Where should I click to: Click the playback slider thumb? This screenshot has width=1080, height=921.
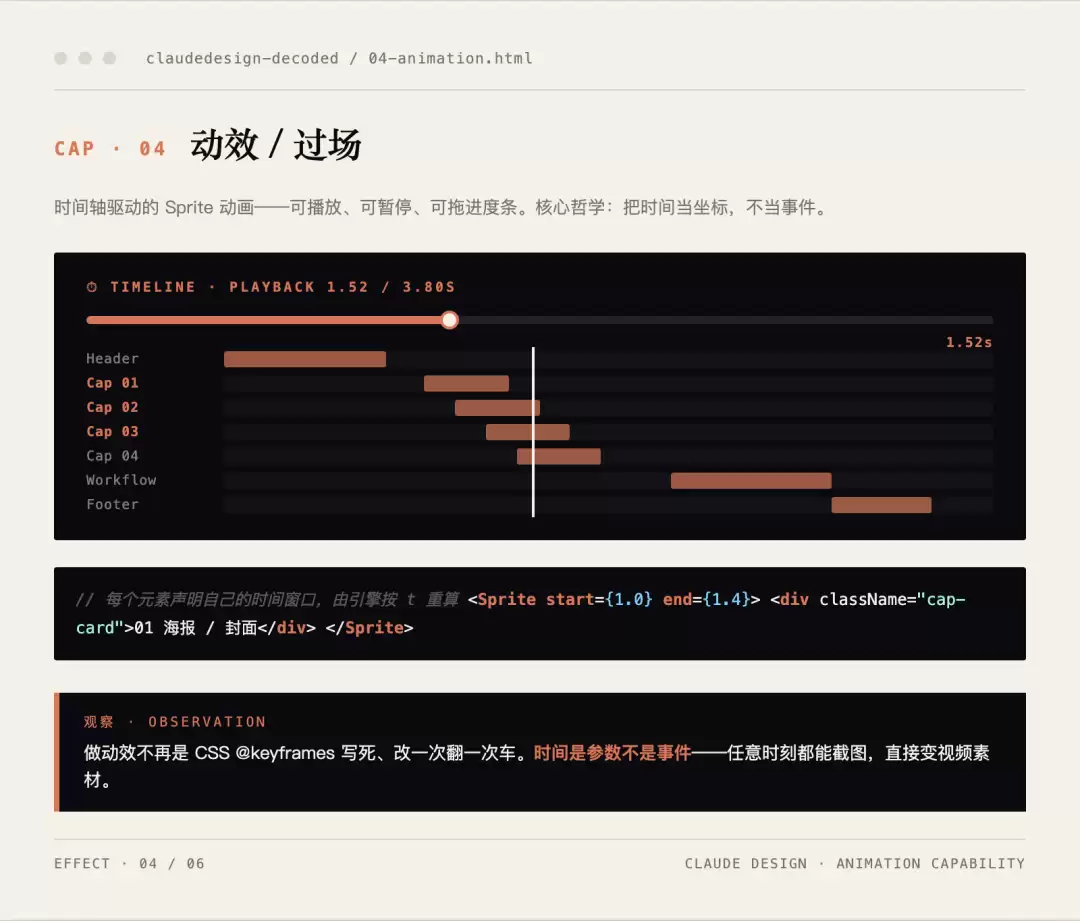coord(450,320)
